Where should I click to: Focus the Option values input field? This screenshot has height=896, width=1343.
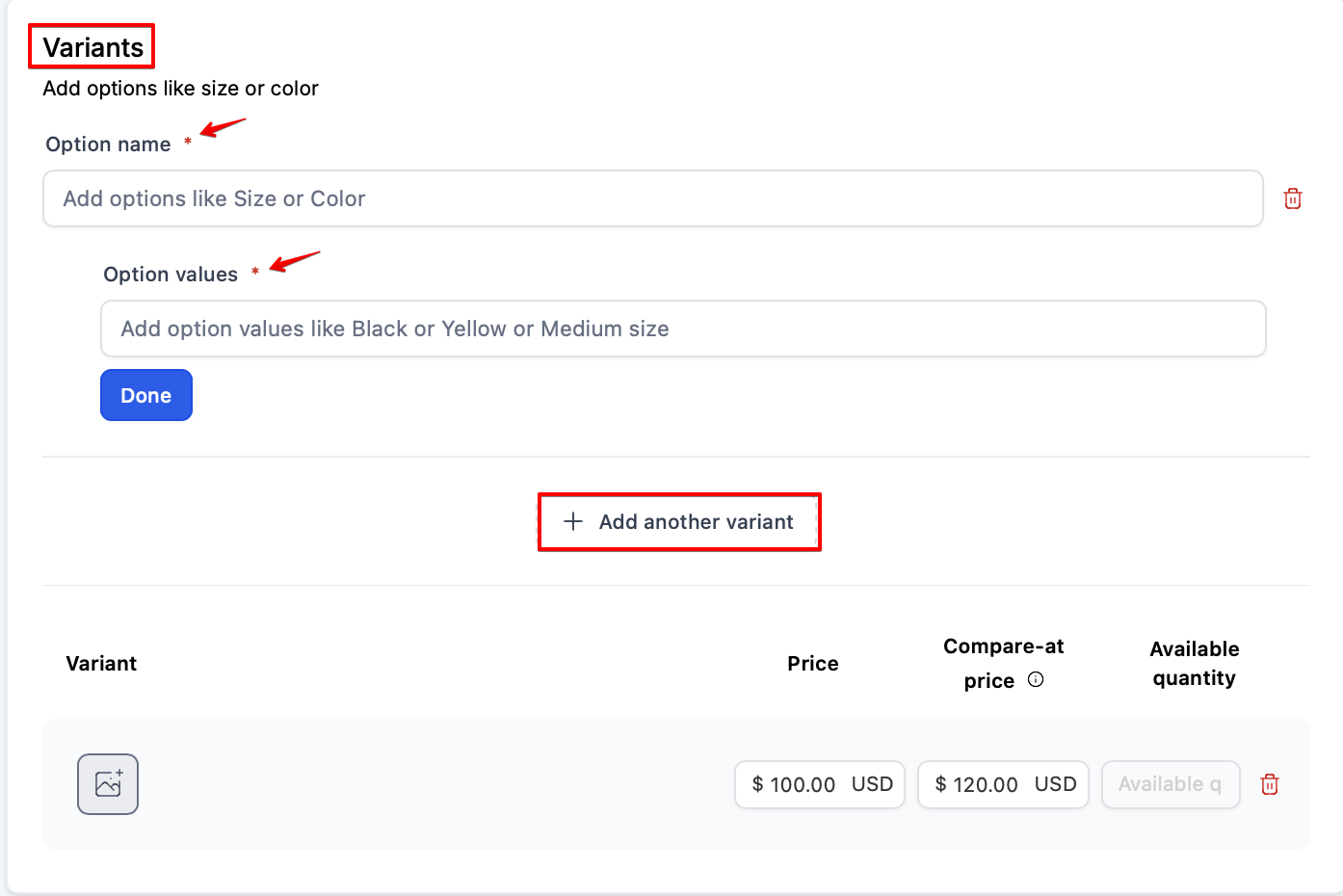[x=682, y=329]
